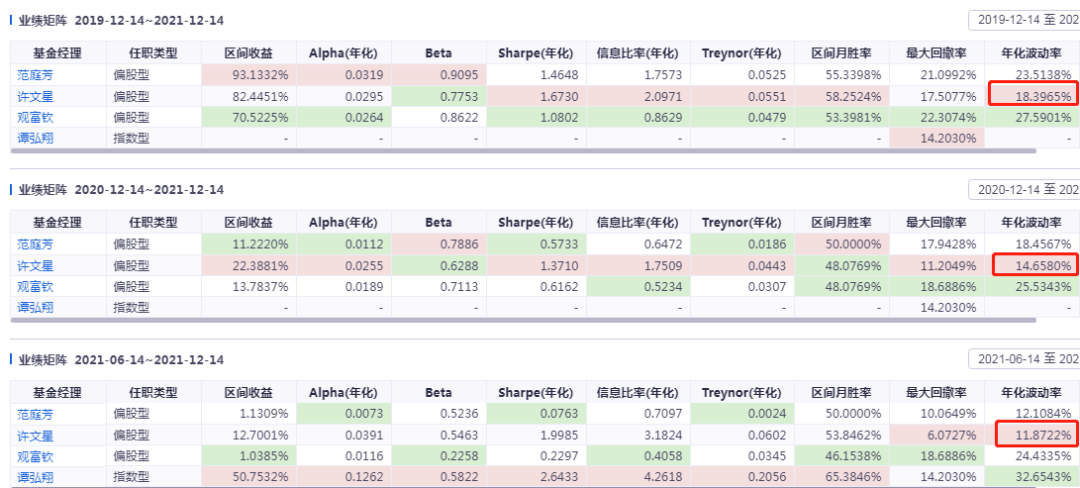Viewport: 1080px width, 488px height.
Task: Select the 21.0992% max drawdown cell
Action: (x=937, y=75)
